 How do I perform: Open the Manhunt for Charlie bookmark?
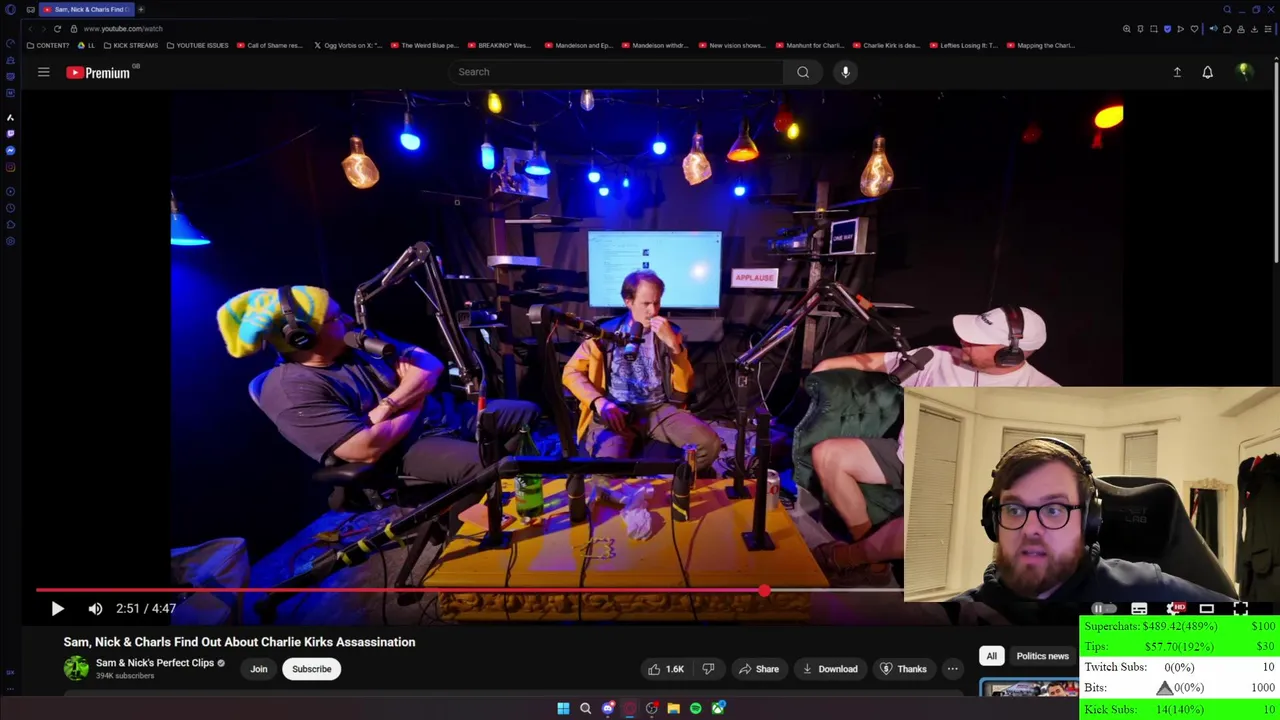click(x=809, y=45)
